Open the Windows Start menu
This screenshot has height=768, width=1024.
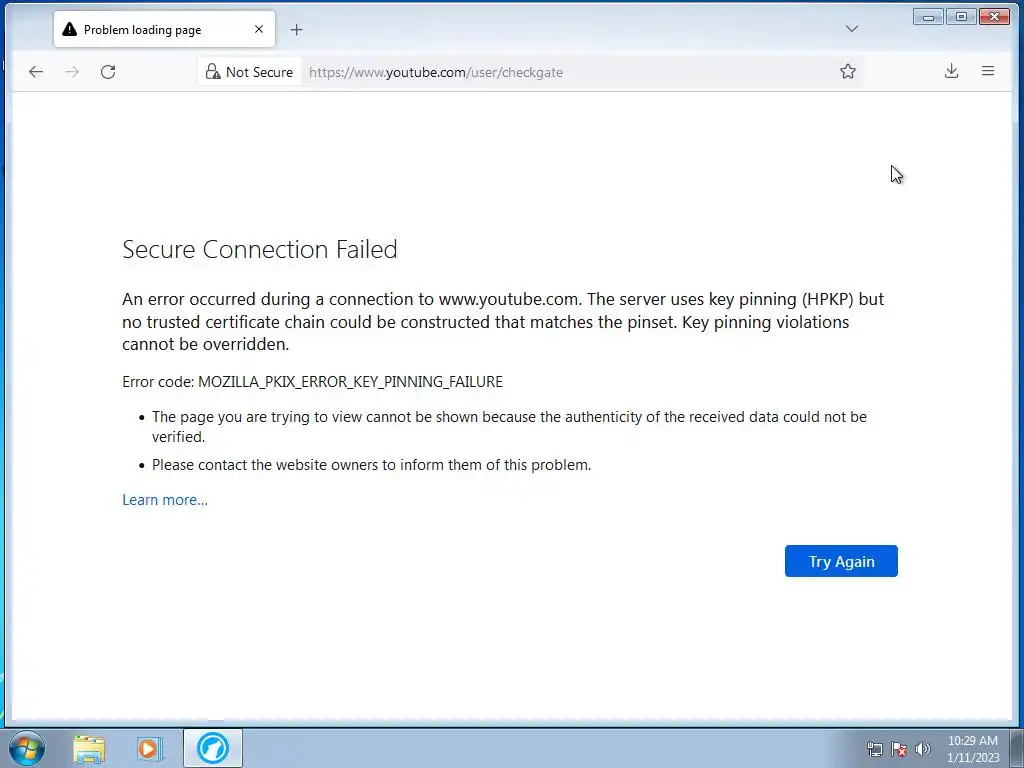coord(27,748)
